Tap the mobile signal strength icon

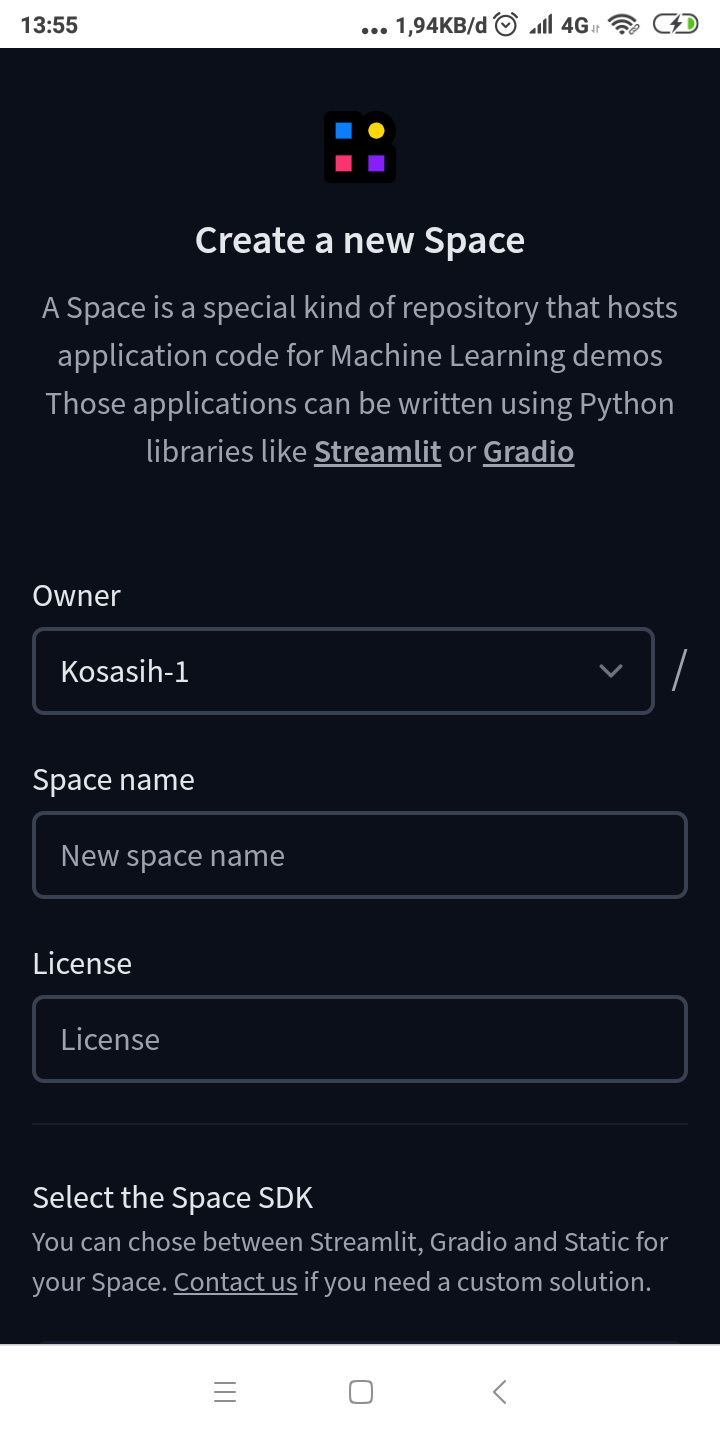click(541, 25)
